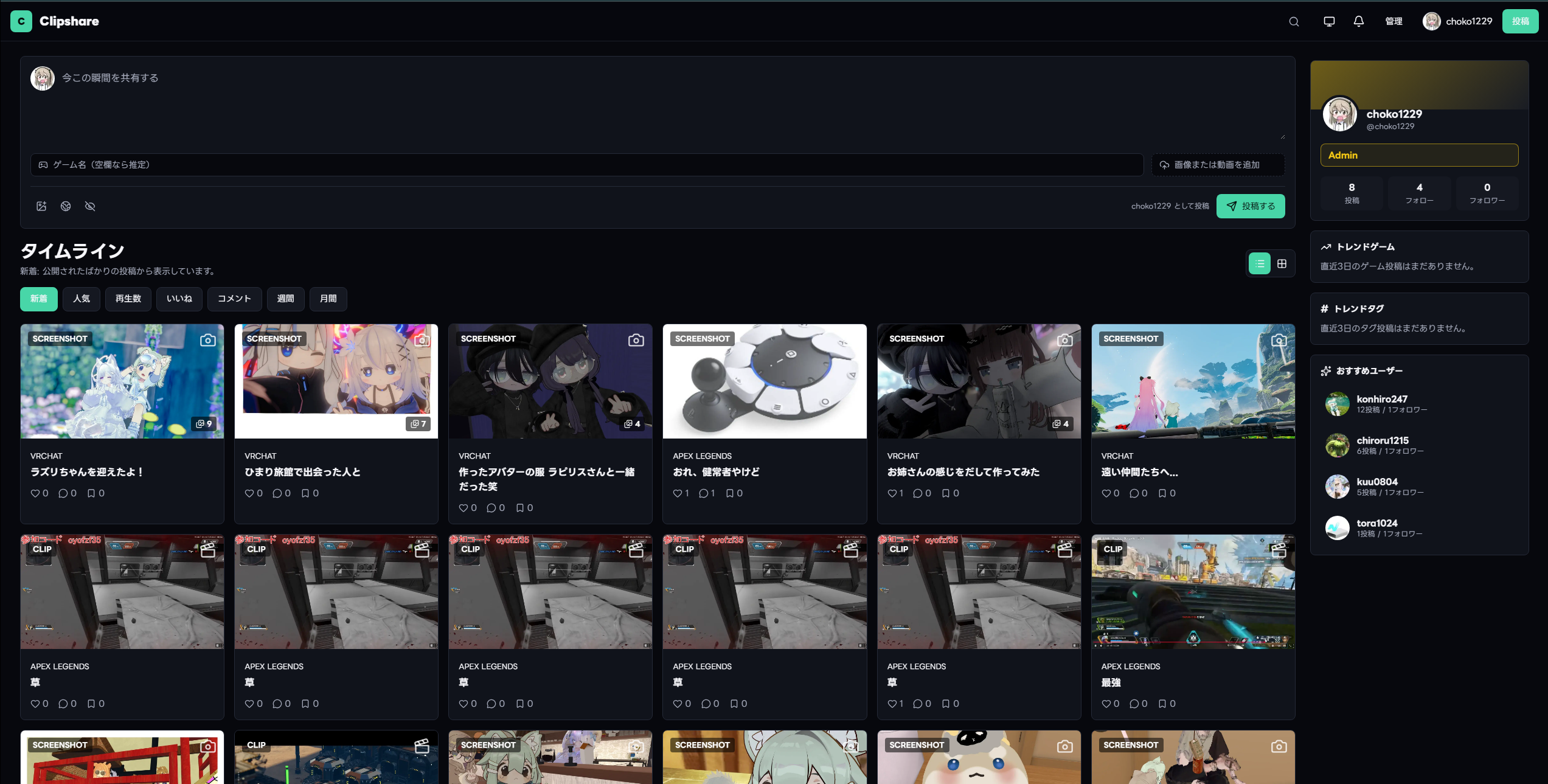Focus the 今この瞬間を共有する text area
Image resolution: width=1548 pixels, height=784 pixels.
pos(673,103)
